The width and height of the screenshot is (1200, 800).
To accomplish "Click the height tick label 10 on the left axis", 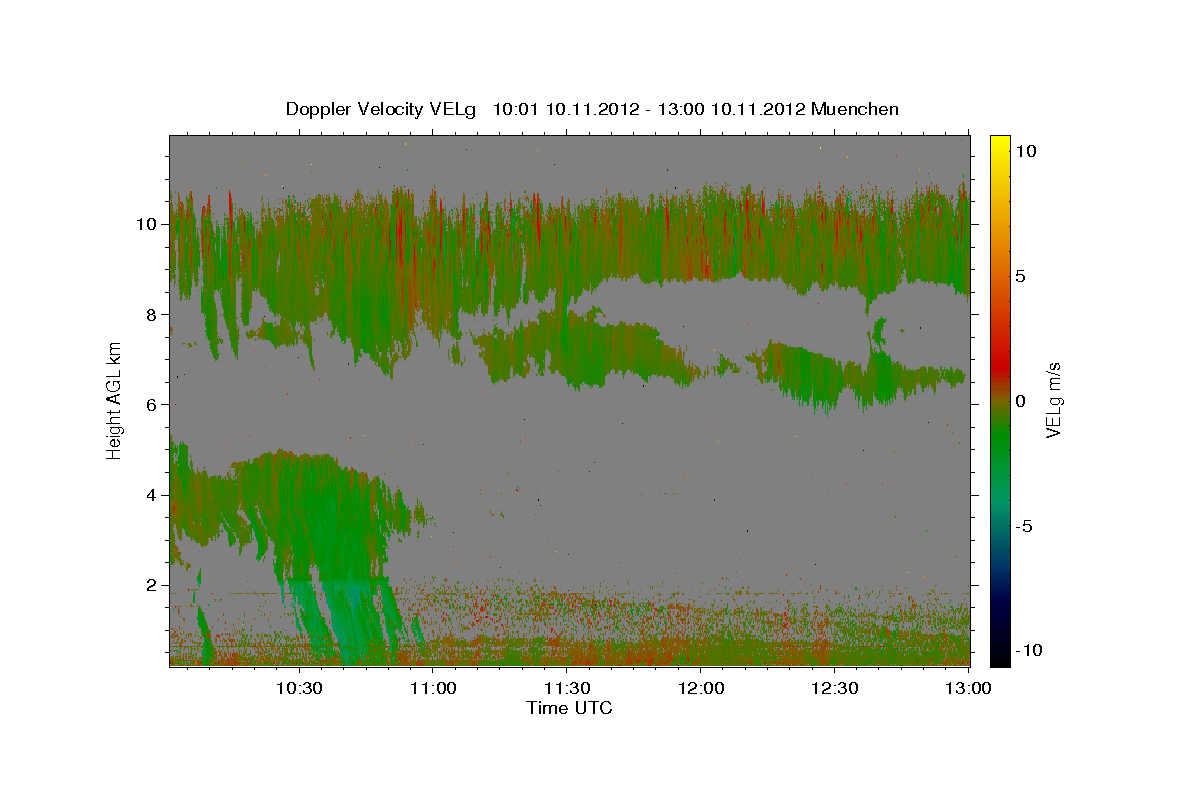I will pyautogui.click(x=149, y=224).
